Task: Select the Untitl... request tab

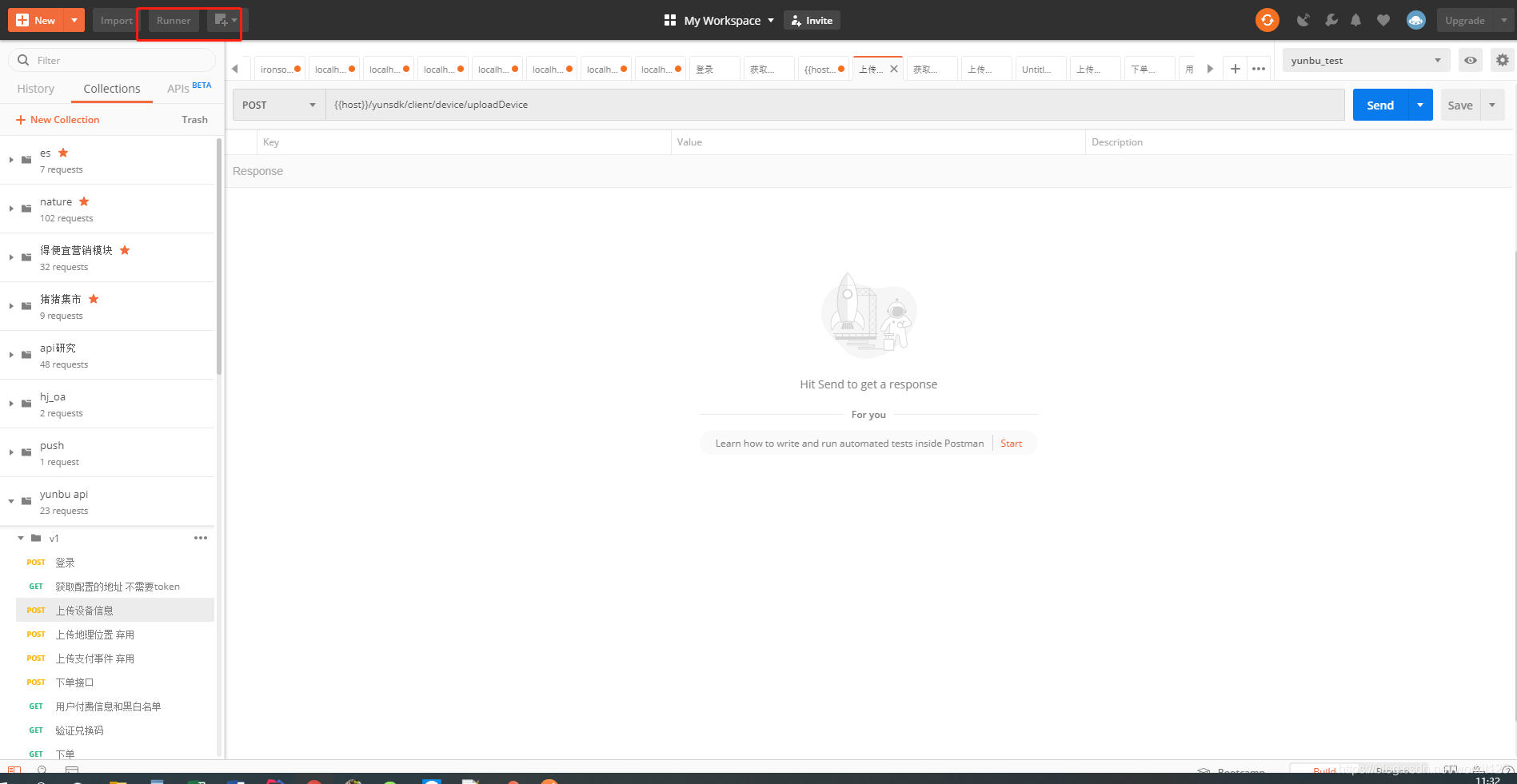Action: 1041,69
